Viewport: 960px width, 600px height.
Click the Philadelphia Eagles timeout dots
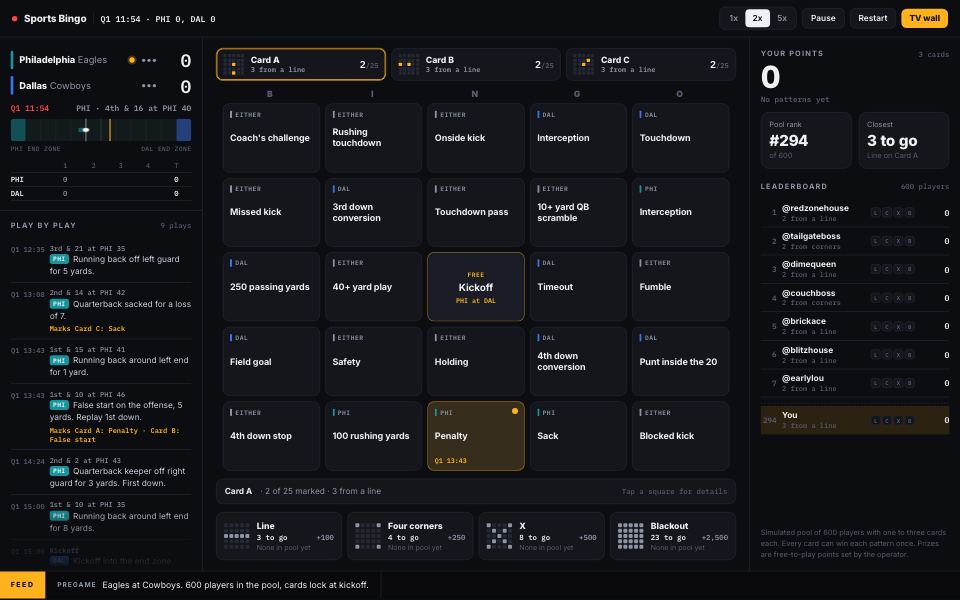149,60
